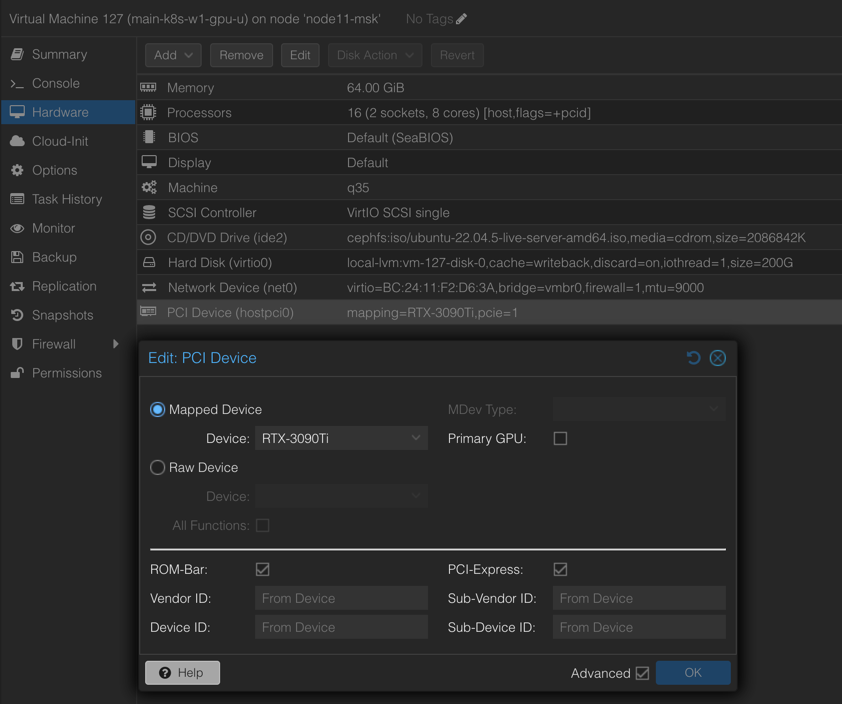Open the Cloud-Init section
This screenshot has width=842, height=704.
pyautogui.click(x=60, y=141)
